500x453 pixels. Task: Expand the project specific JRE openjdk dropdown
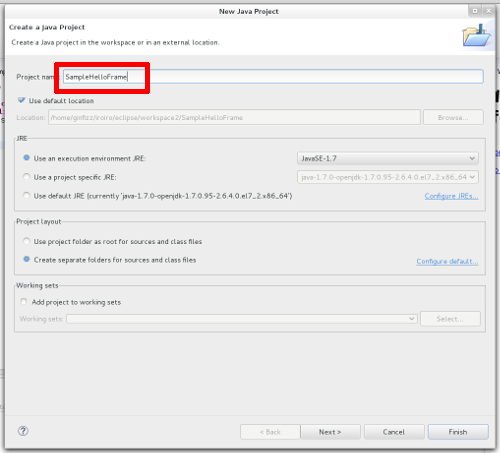click(x=388, y=177)
